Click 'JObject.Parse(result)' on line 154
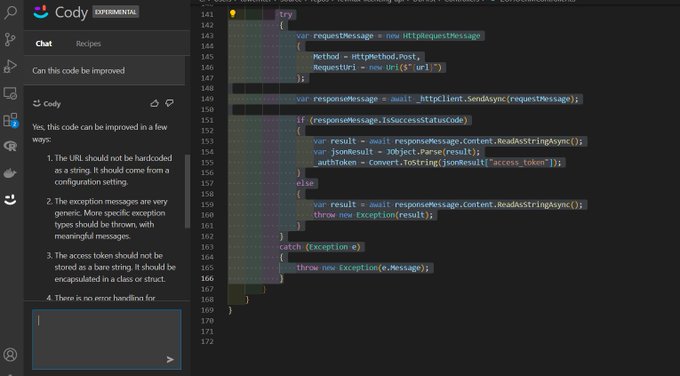This screenshot has width=680, height=376. pyautogui.click(x=433, y=152)
